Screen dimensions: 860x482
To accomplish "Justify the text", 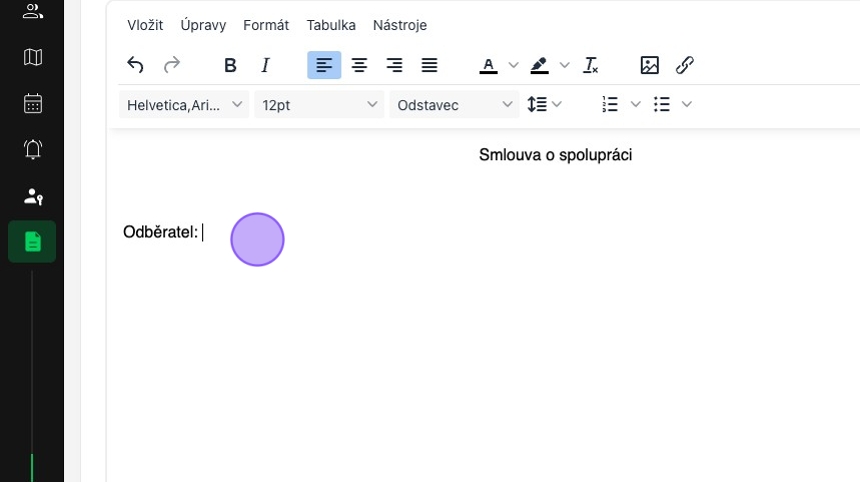I will pos(429,65).
